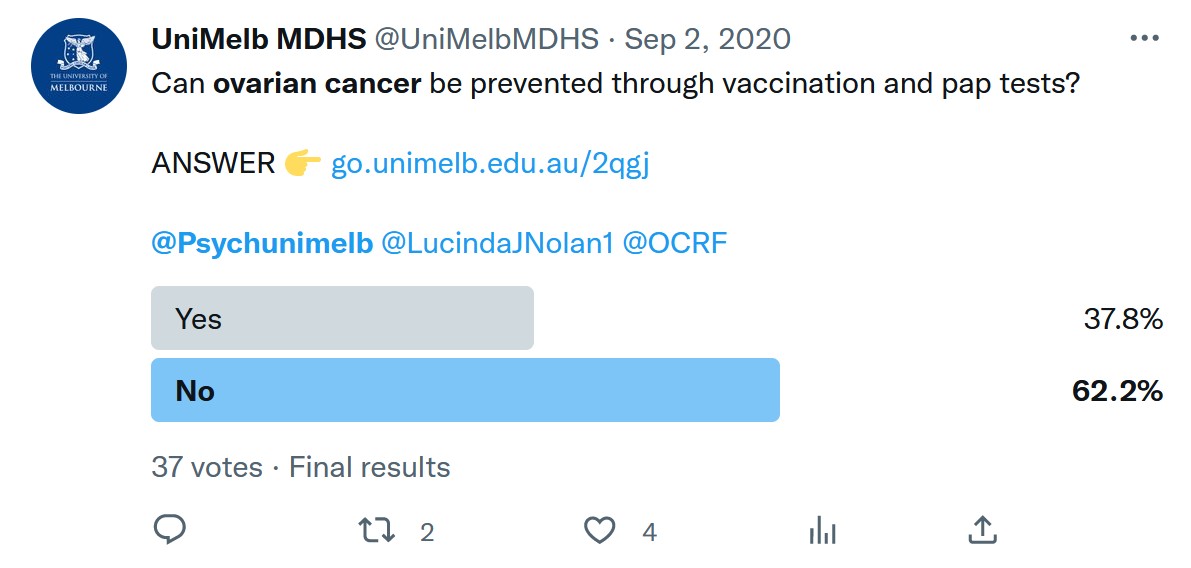1191x568 pixels.
Task: Visit @Psychunimelb mention
Action: 262,243
